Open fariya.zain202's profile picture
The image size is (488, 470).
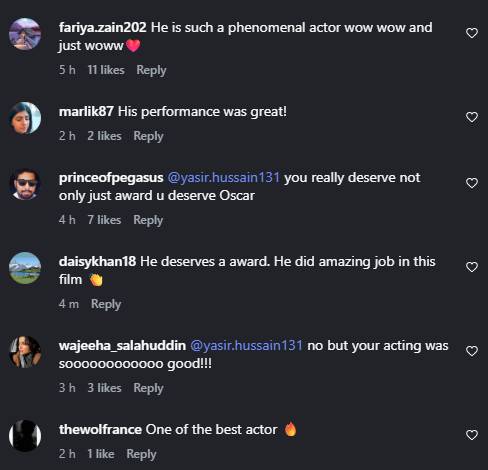pyautogui.click(x=25, y=34)
